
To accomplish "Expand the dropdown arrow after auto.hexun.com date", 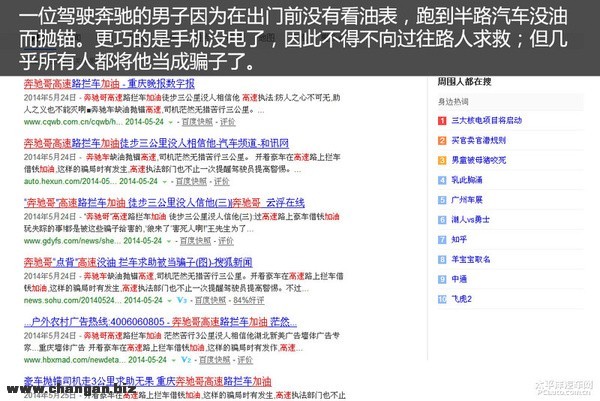I will [x=165, y=182].
